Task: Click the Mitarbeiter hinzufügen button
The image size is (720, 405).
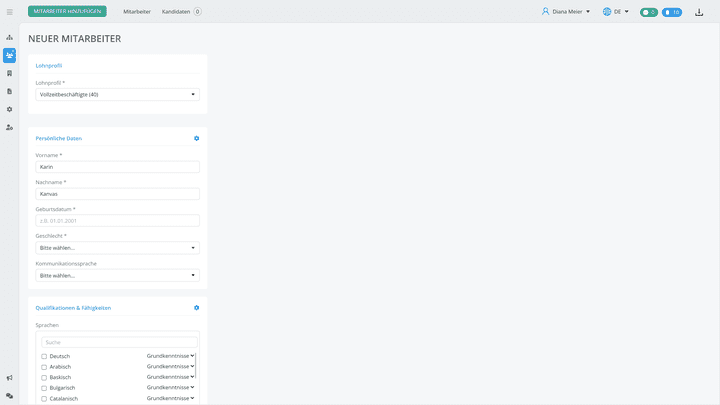Action: [68, 12]
